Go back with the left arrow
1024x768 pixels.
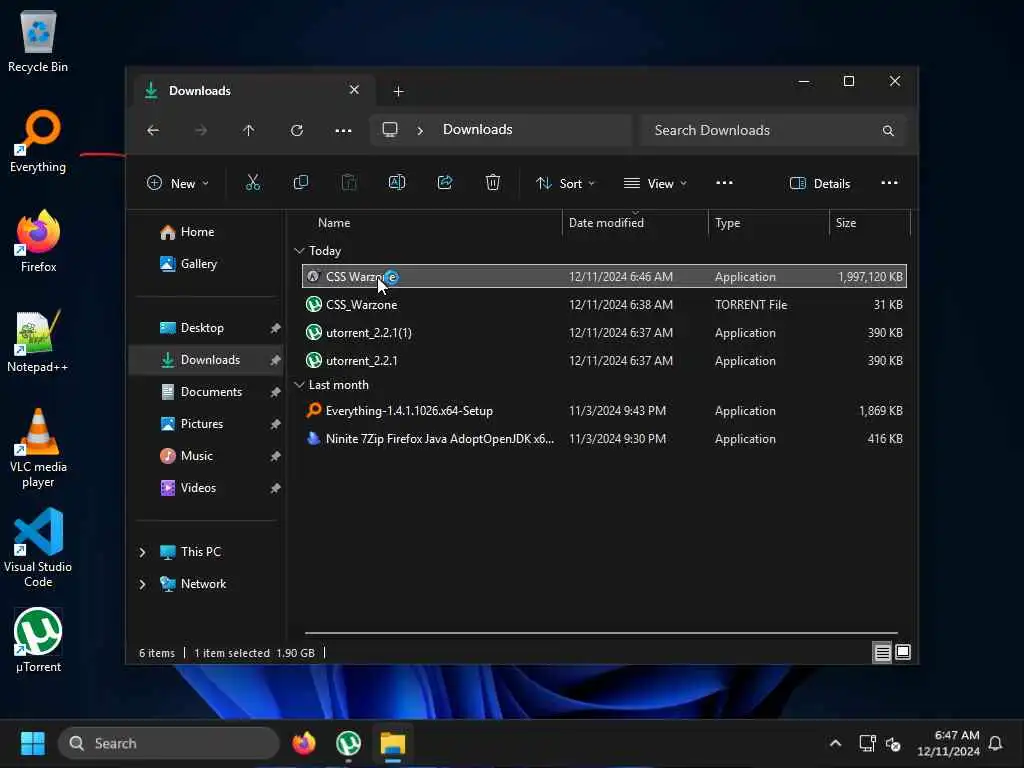[x=153, y=131]
